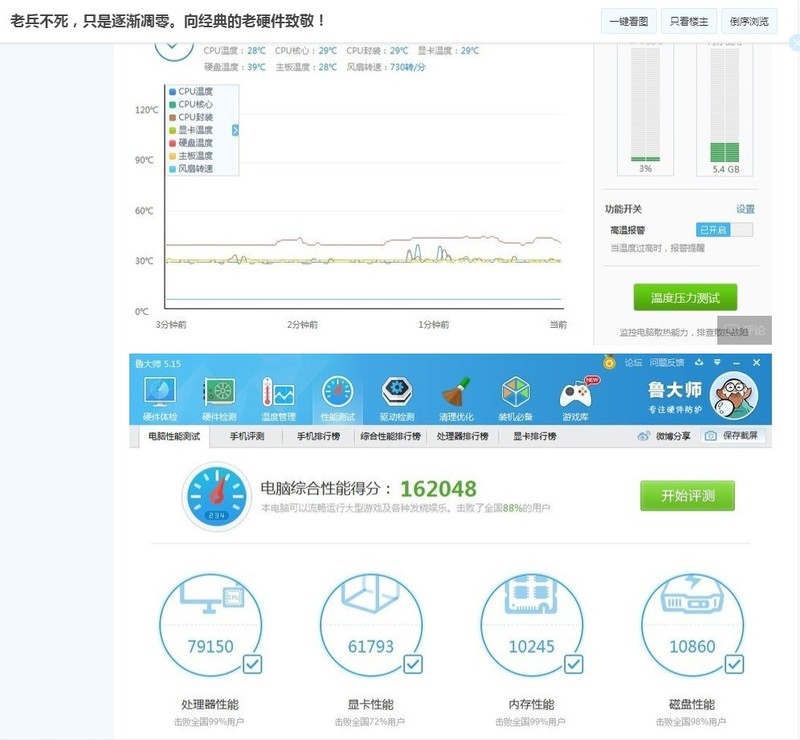Click the 磁盘性能 drive icon
Viewport: 800px width, 740px height.
pyautogui.click(x=692, y=594)
